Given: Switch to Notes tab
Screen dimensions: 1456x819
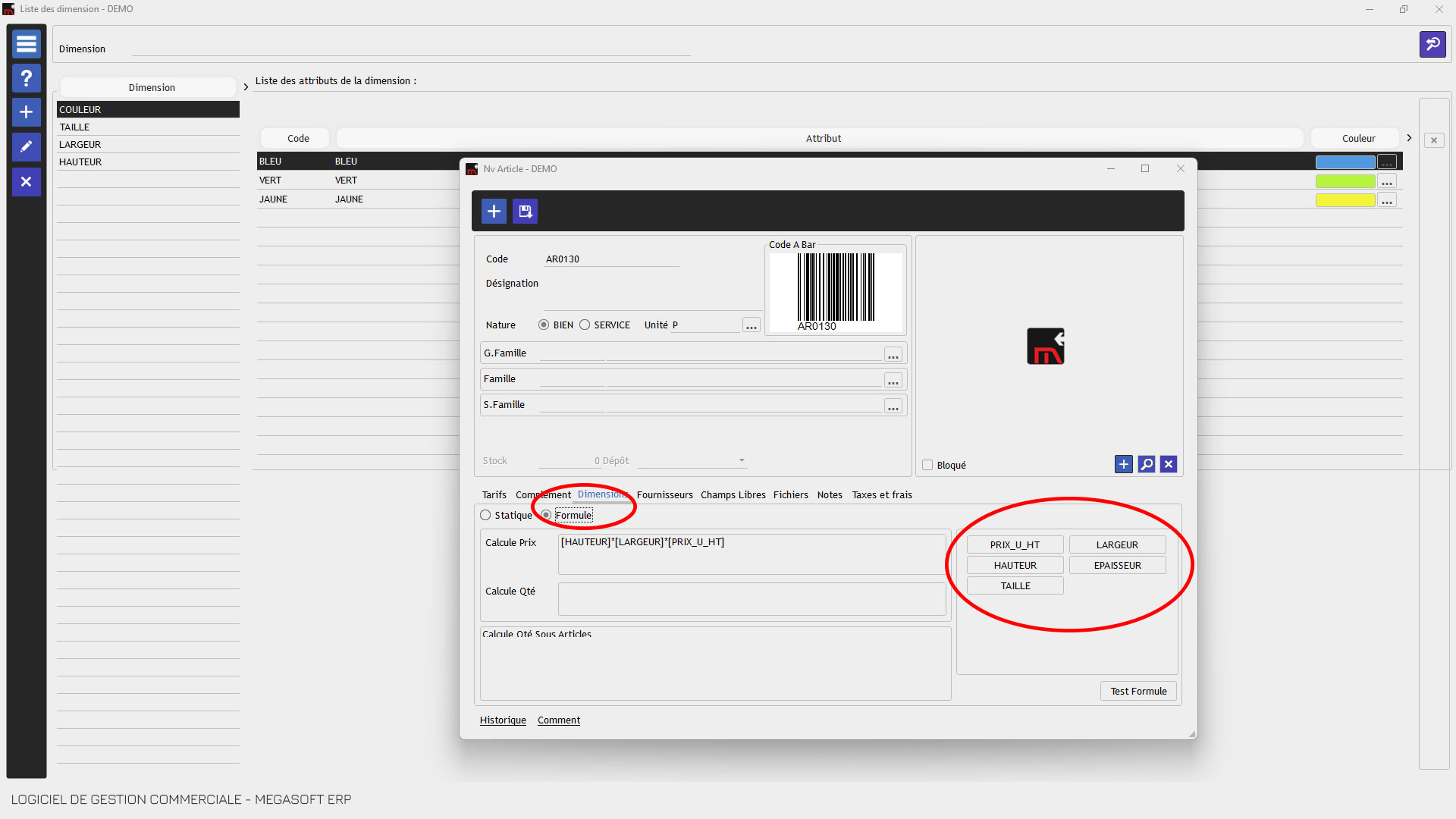Looking at the screenshot, I should tap(830, 494).
